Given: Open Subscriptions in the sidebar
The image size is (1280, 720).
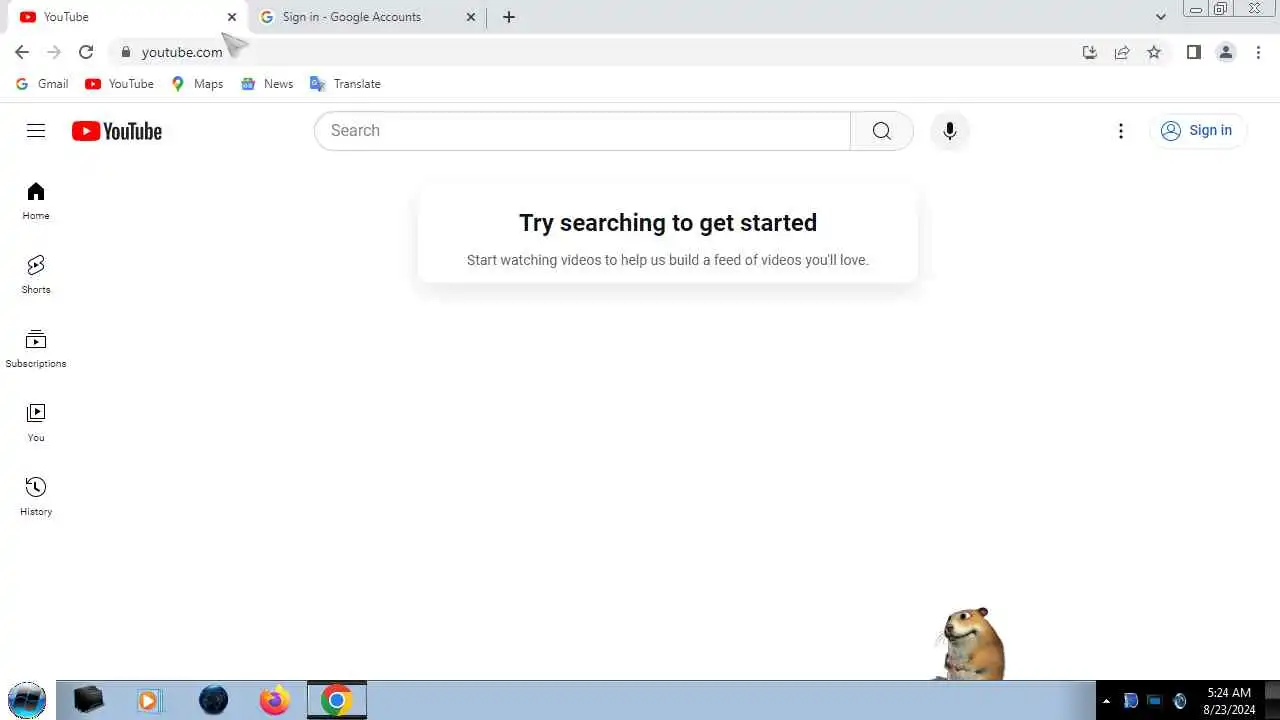Looking at the screenshot, I should [x=36, y=349].
